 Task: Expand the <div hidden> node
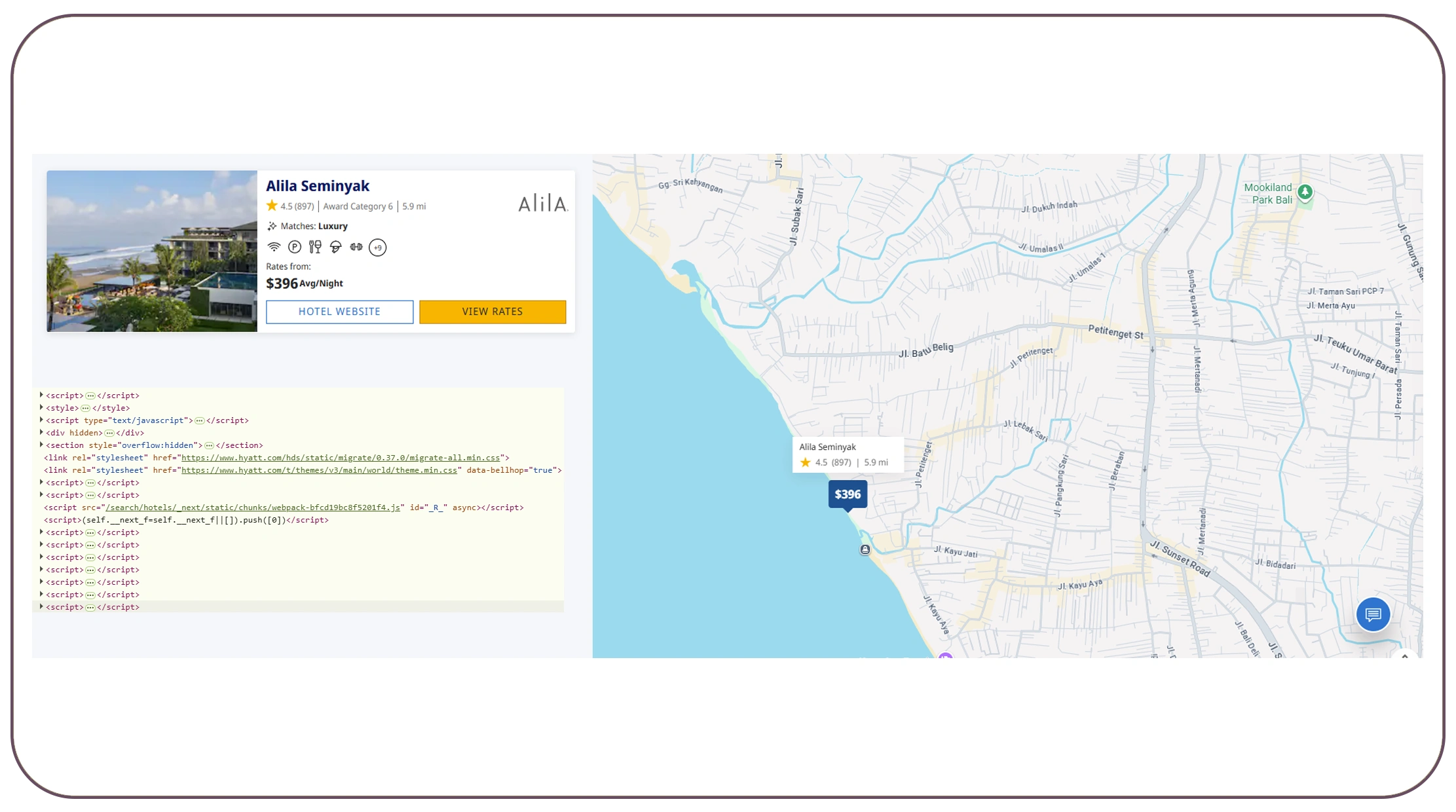pyautogui.click(x=41, y=432)
